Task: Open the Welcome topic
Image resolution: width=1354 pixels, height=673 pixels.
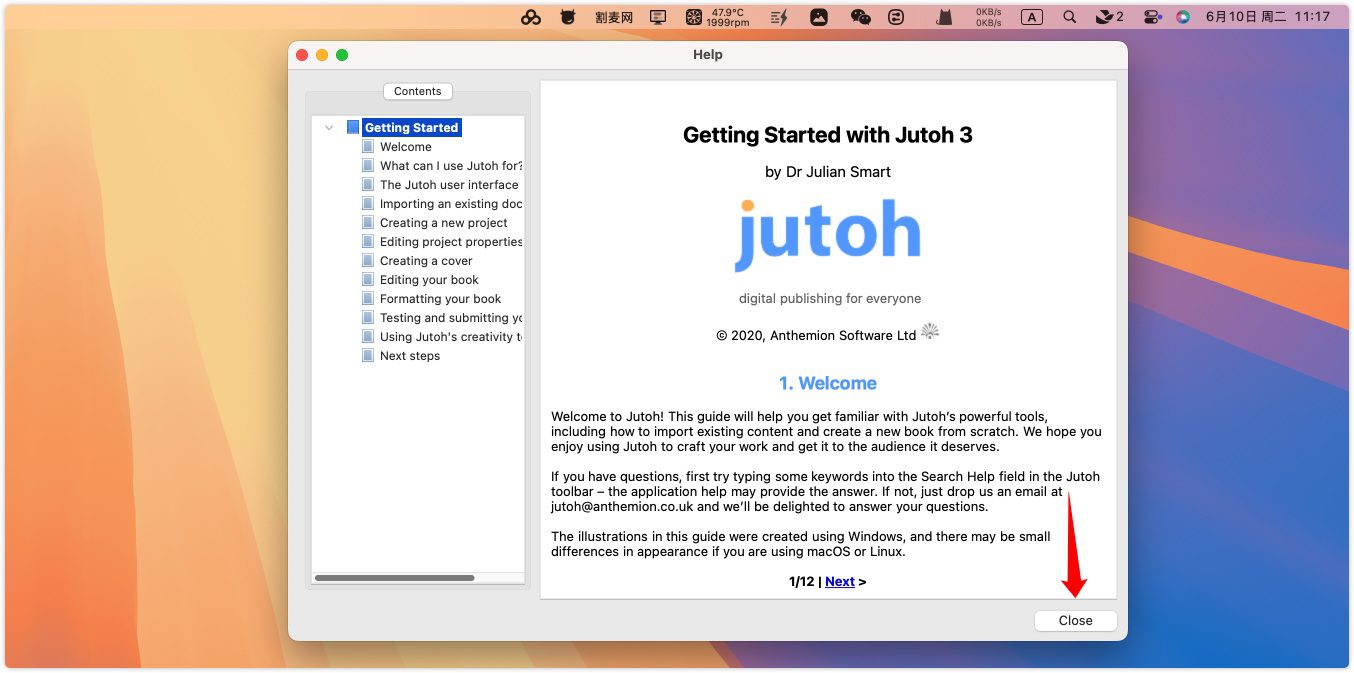Action: tap(405, 147)
